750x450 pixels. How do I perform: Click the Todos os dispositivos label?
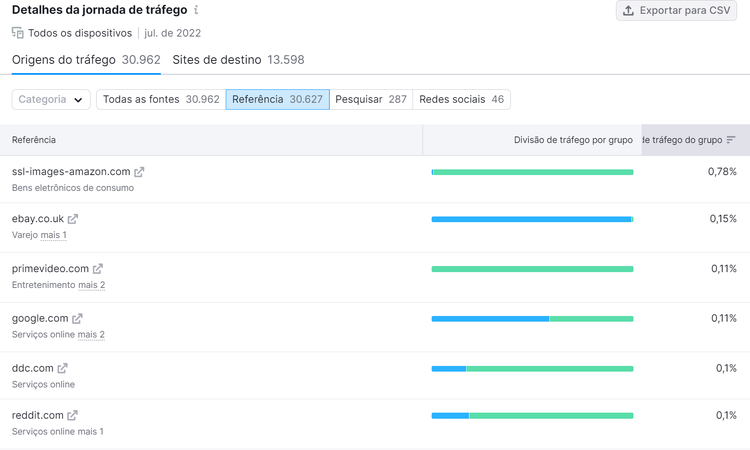tap(80, 33)
